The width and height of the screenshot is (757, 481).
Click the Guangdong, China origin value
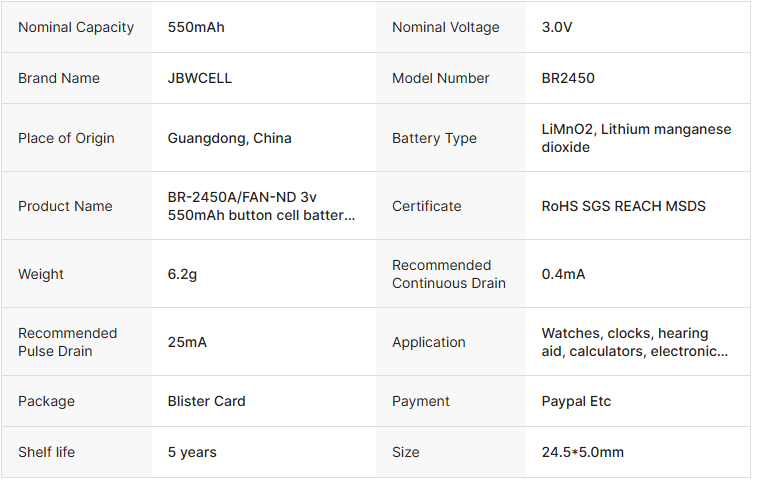230,138
